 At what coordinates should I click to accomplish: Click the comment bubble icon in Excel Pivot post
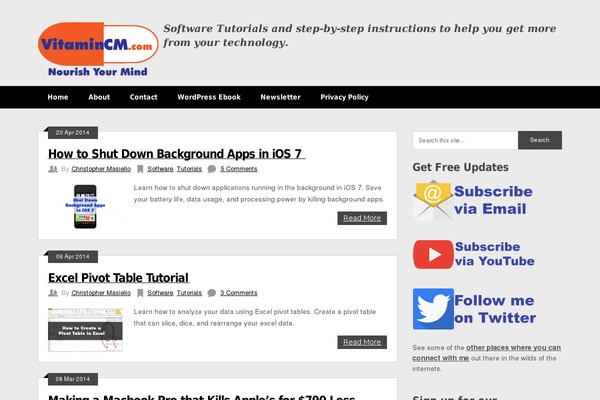click(x=212, y=293)
